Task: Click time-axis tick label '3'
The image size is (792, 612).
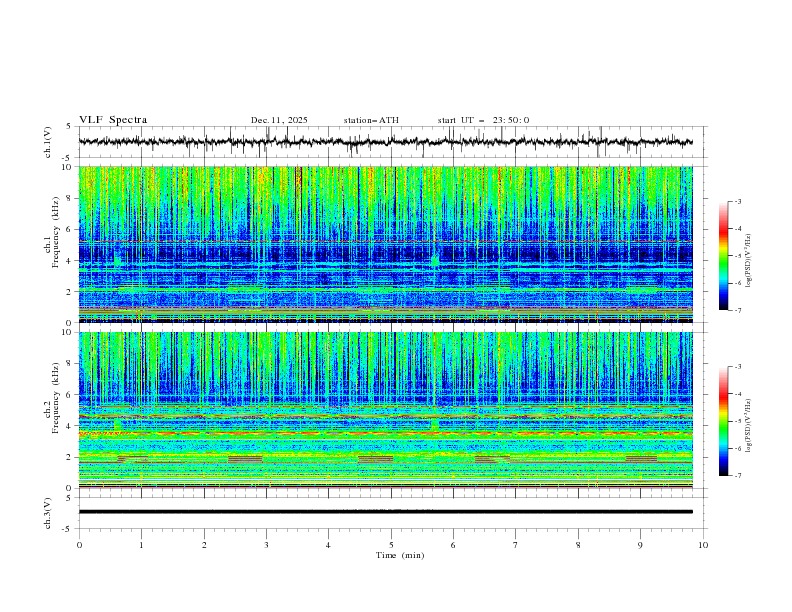Action: [266, 545]
